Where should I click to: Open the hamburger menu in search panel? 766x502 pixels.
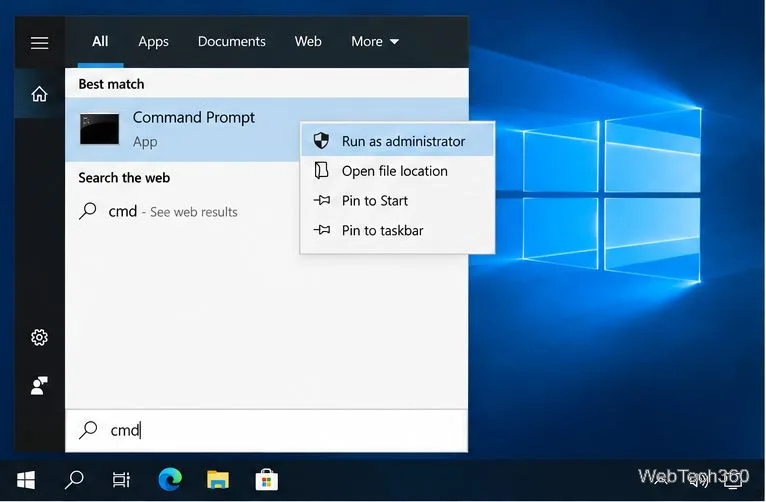(40, 43)
